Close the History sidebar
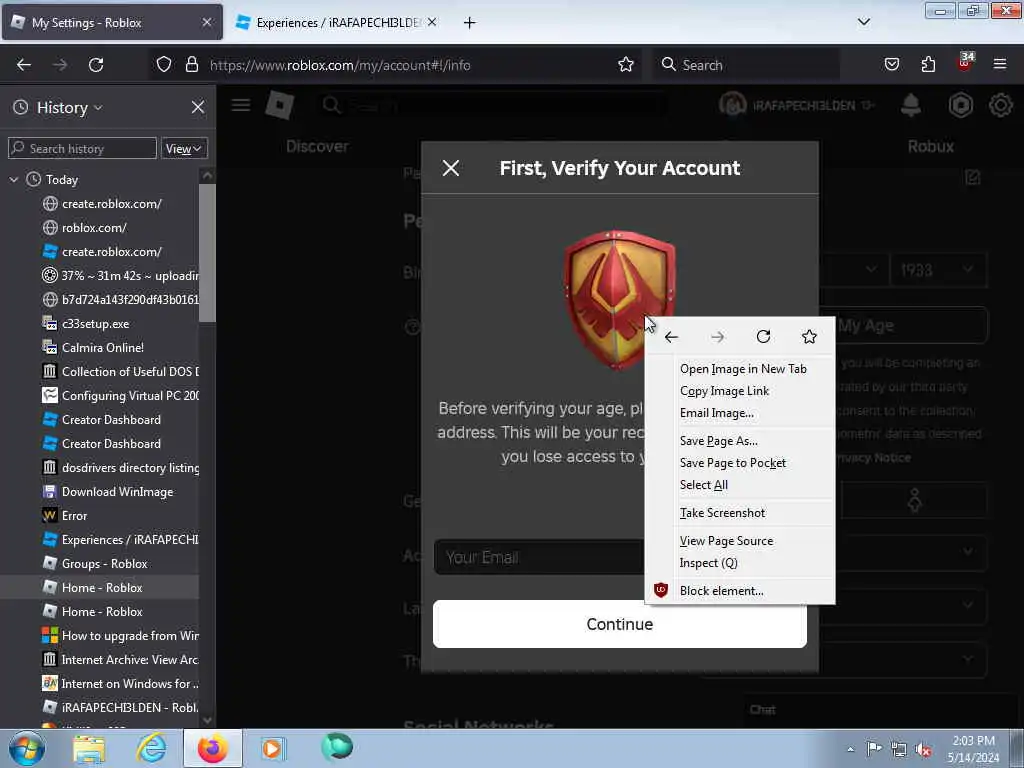This screenshot has width=1024, height=768. 197,107
